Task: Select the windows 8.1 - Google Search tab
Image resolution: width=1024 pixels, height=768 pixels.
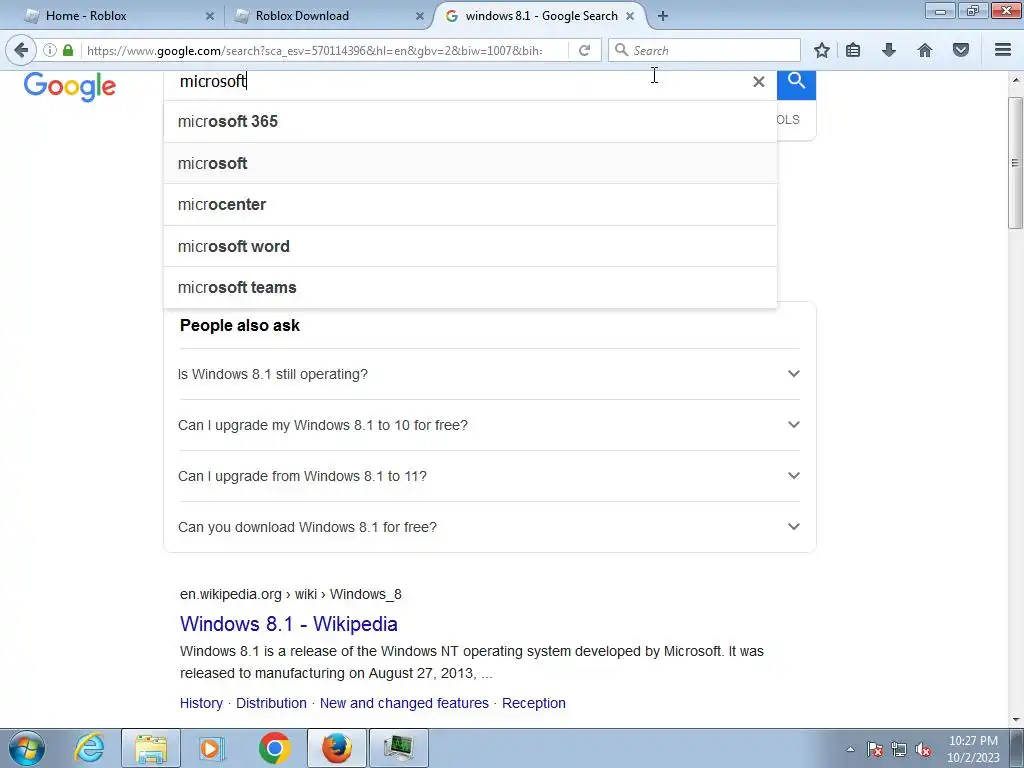Action: 541,16
